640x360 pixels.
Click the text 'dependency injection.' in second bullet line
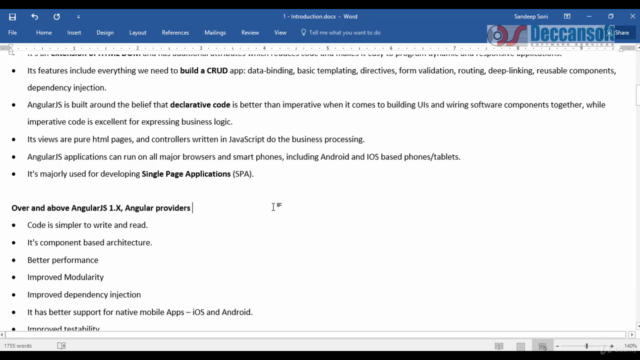click(x=67, y=88)
